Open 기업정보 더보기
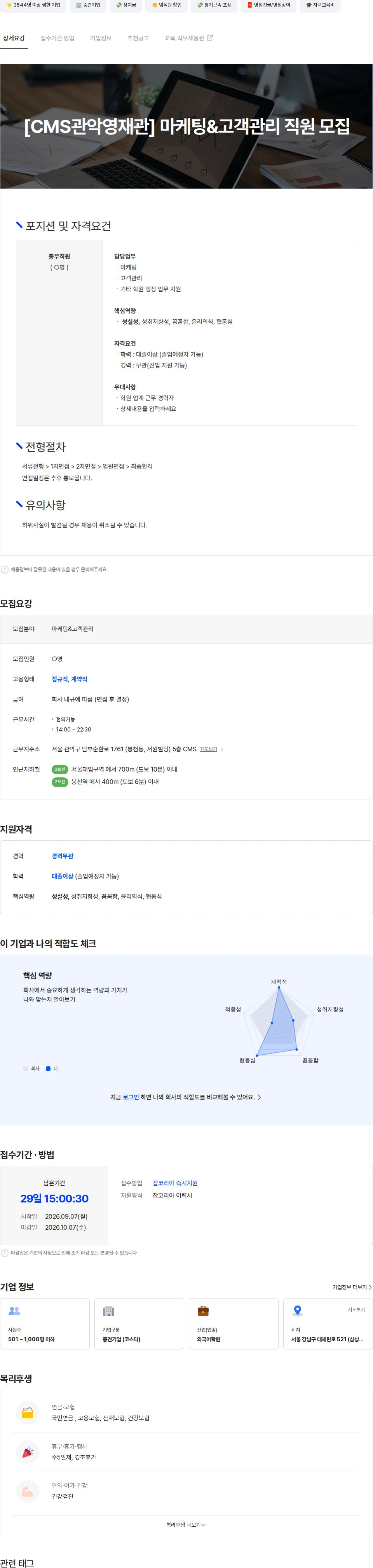The height and width of the screenshot is (1568, 373). pyautogui.click(x=352, y=1287)
